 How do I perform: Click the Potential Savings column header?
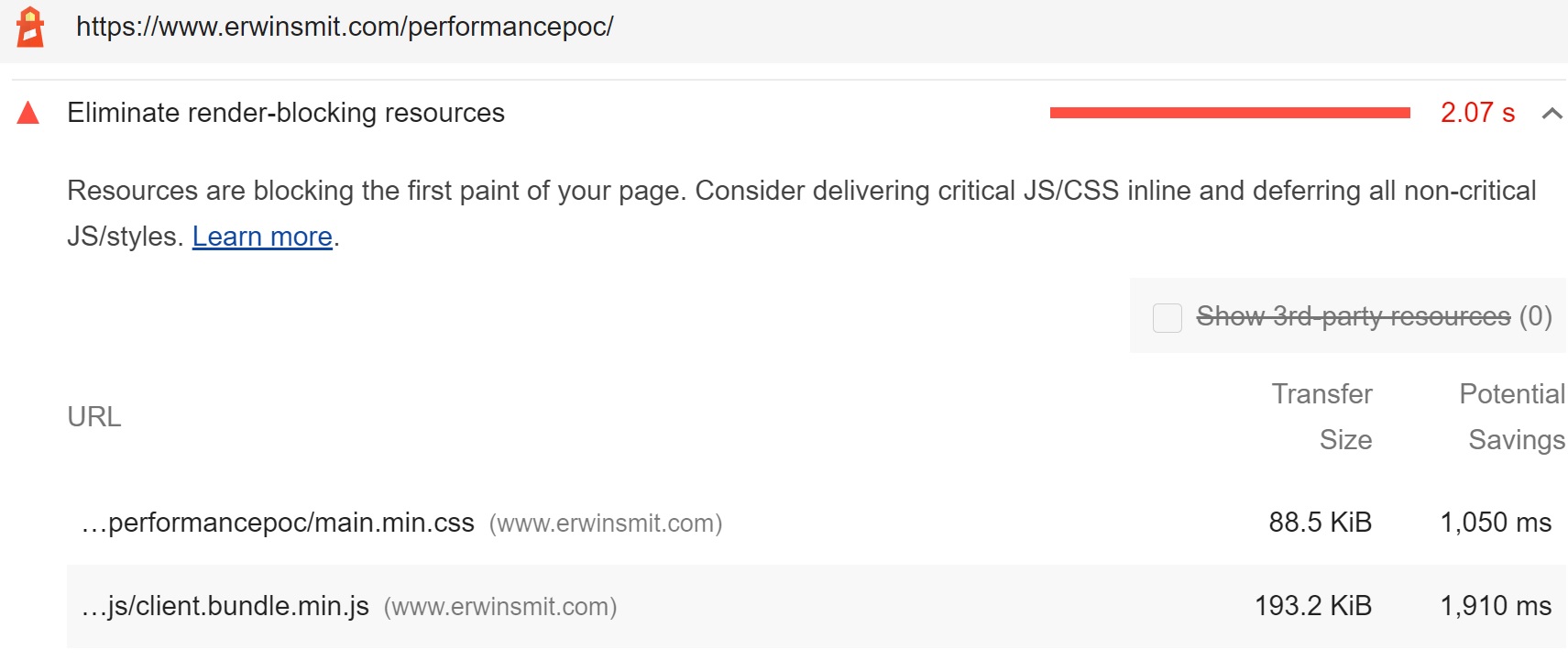click(x=1512, y=417)
